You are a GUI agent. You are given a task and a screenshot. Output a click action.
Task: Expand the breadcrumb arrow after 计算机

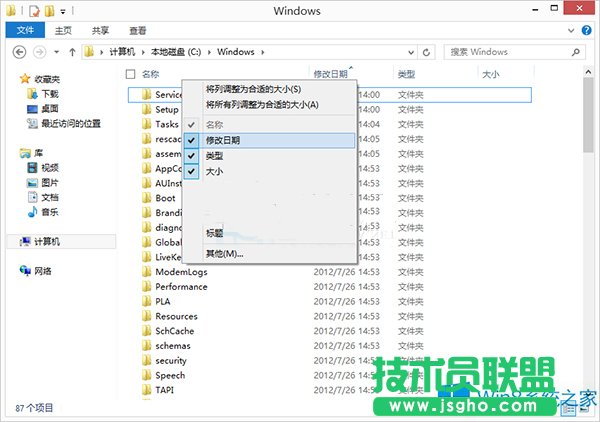(x=143, y=52)
